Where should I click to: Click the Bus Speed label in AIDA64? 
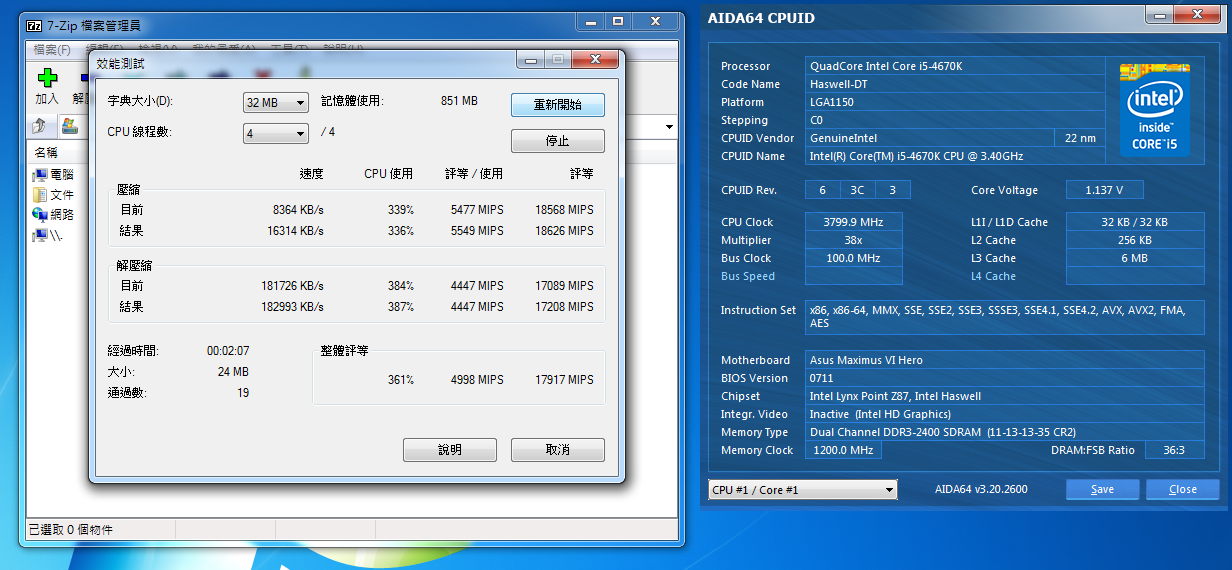[748, 276]
